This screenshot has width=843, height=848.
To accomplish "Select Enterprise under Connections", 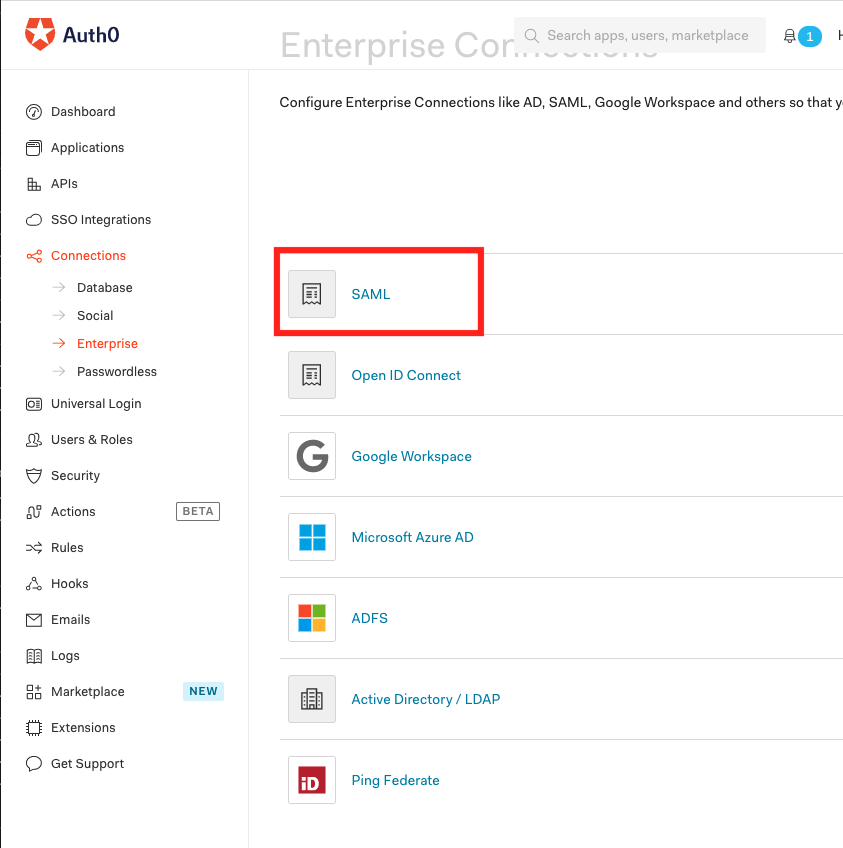I will (x=108, y=344).
